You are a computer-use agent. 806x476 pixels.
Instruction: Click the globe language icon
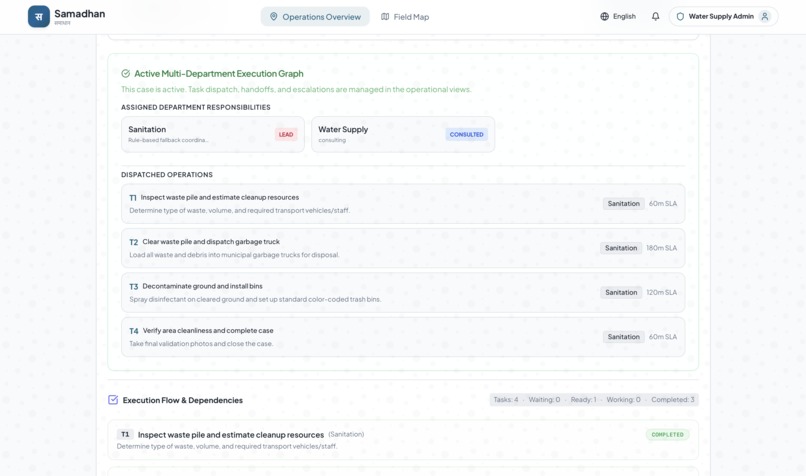604,16
